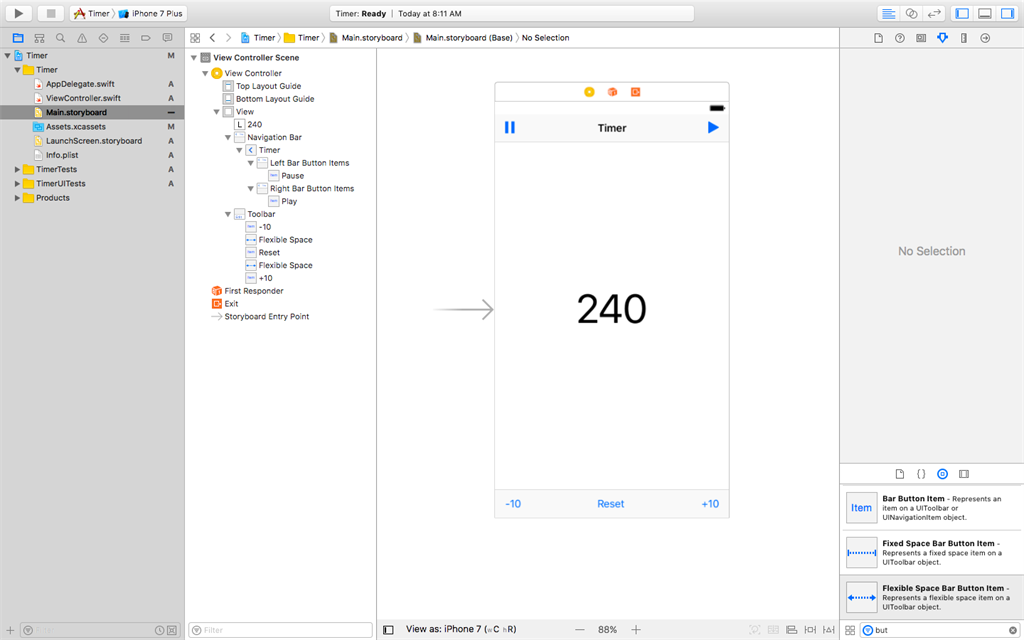Collapse Right Bar Button Items

[x=251, y=189]
